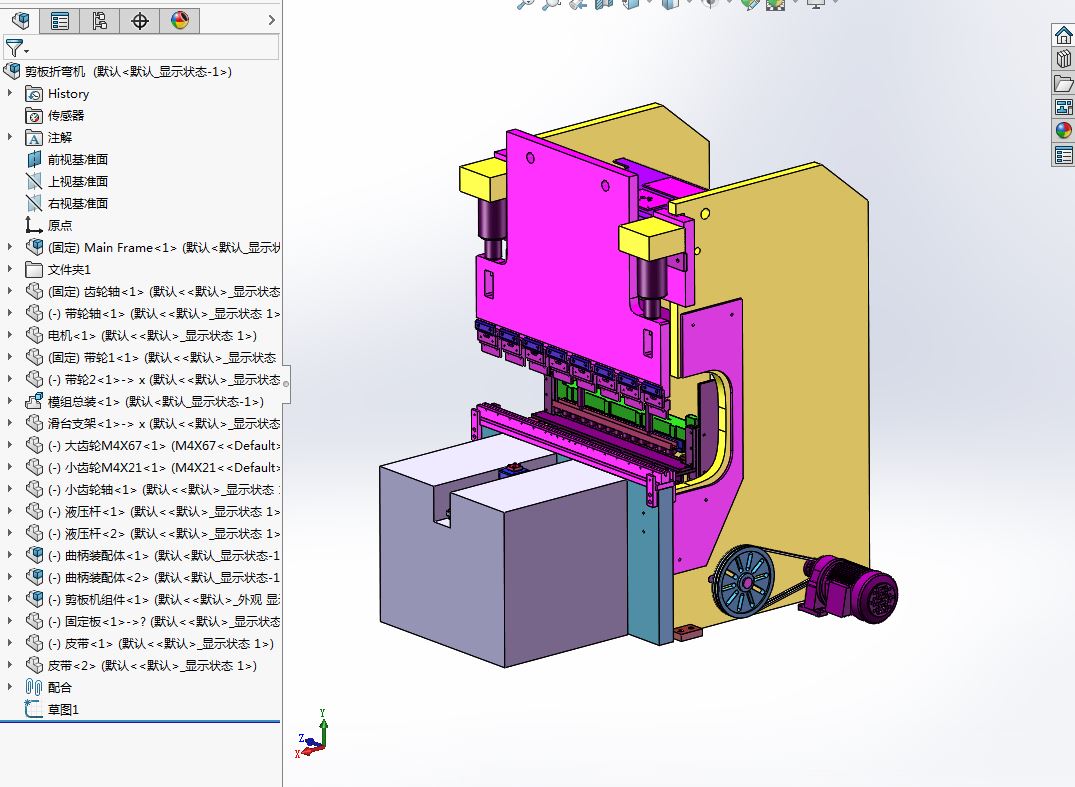Open SOLIDWORKS Resources home icon in task pane
The image size is (1075, 787).
1063,35
